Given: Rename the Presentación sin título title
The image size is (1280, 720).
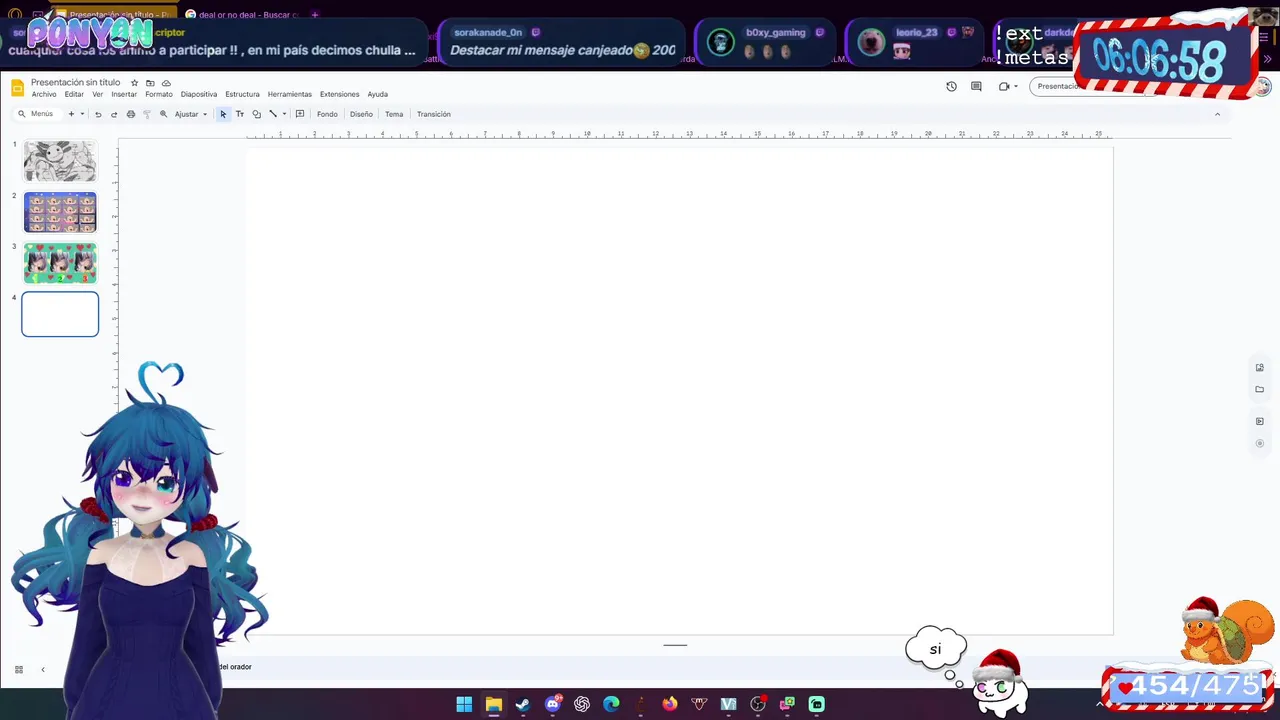Looking at the screenshot, I should pyautogui.click(x=75, y=82).
